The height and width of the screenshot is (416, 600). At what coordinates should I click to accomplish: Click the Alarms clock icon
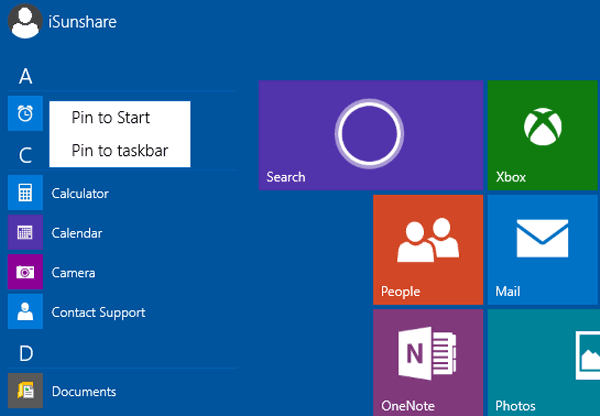tap(25, 113)
